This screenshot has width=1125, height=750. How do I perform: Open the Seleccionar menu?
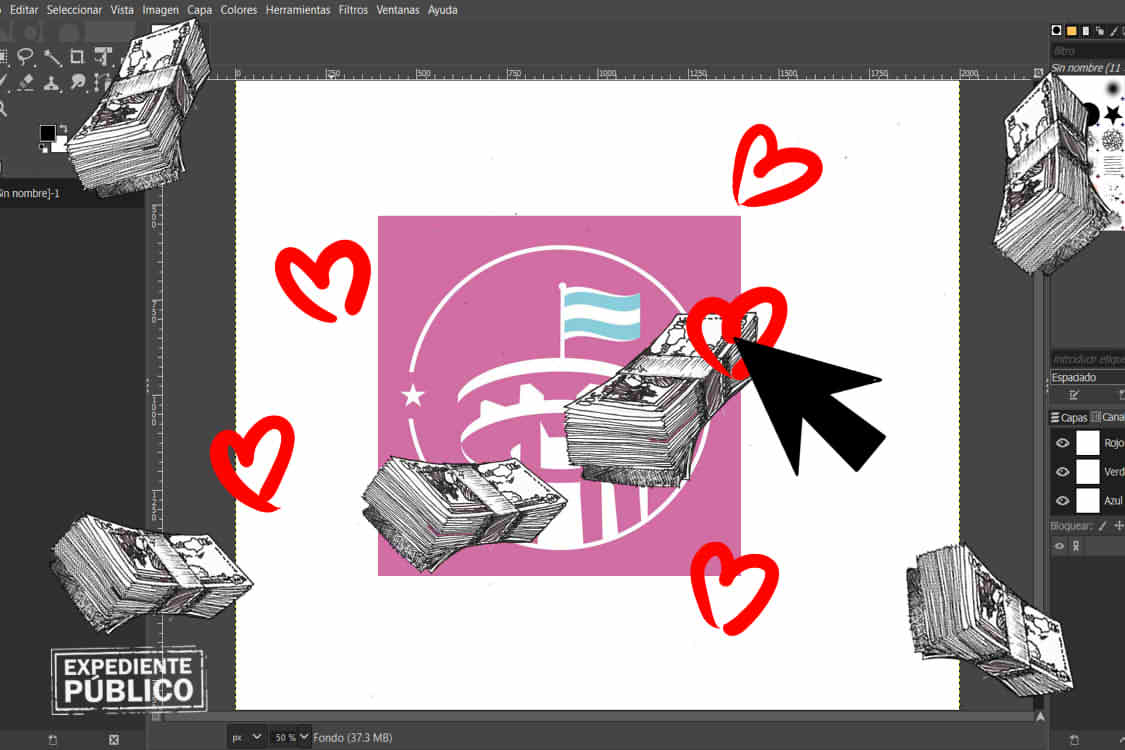click(74, 10)
